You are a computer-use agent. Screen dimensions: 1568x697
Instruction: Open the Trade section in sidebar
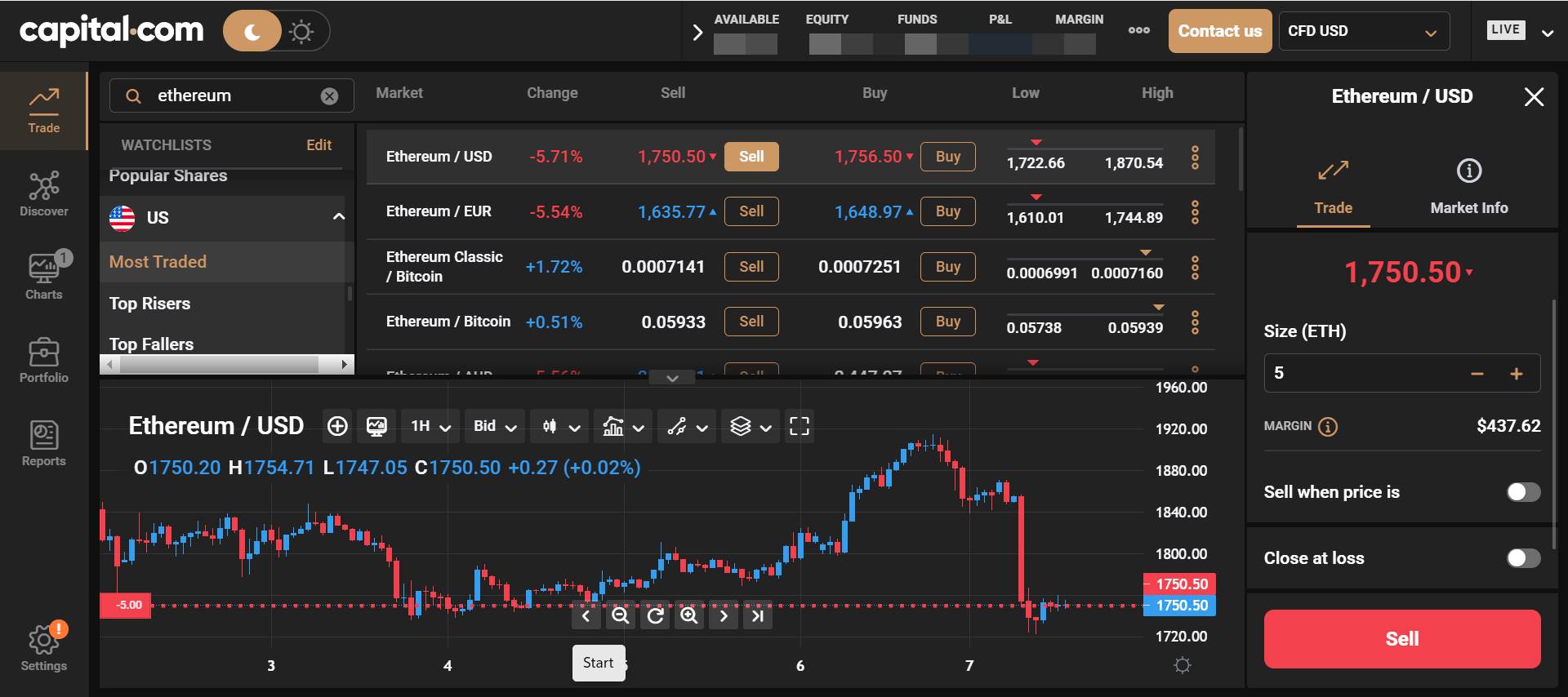point(43,110)
